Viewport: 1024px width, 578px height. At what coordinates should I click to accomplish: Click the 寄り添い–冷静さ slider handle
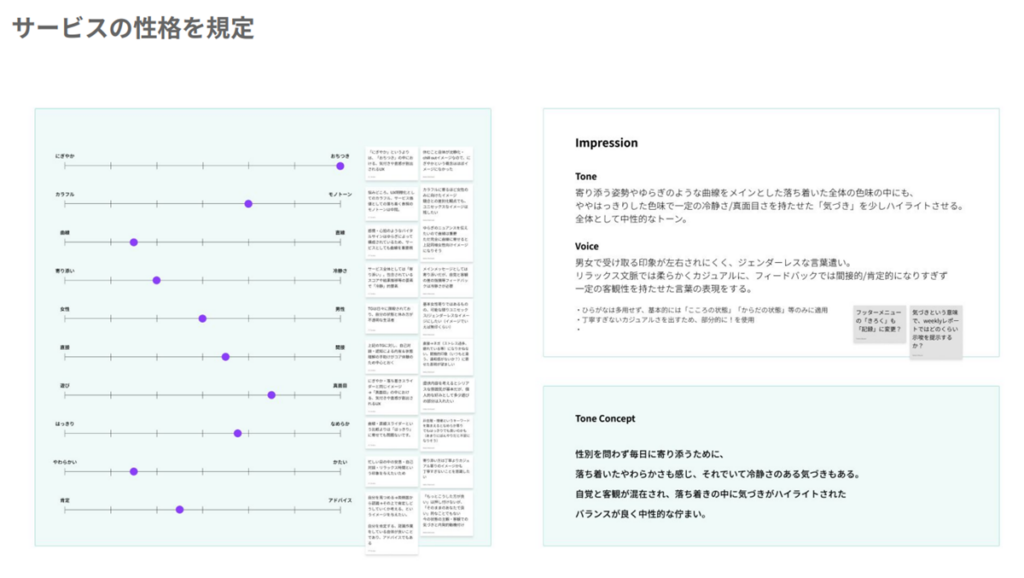pyautogui.click(x=157, y=280)
